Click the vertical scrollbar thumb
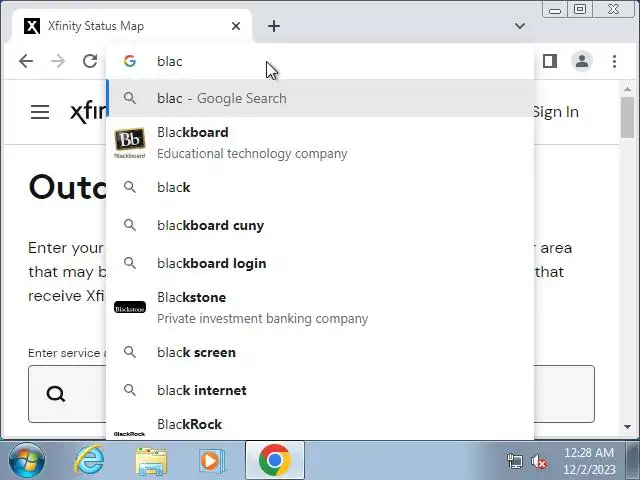The image size is (640, 480). coord(627,117)
